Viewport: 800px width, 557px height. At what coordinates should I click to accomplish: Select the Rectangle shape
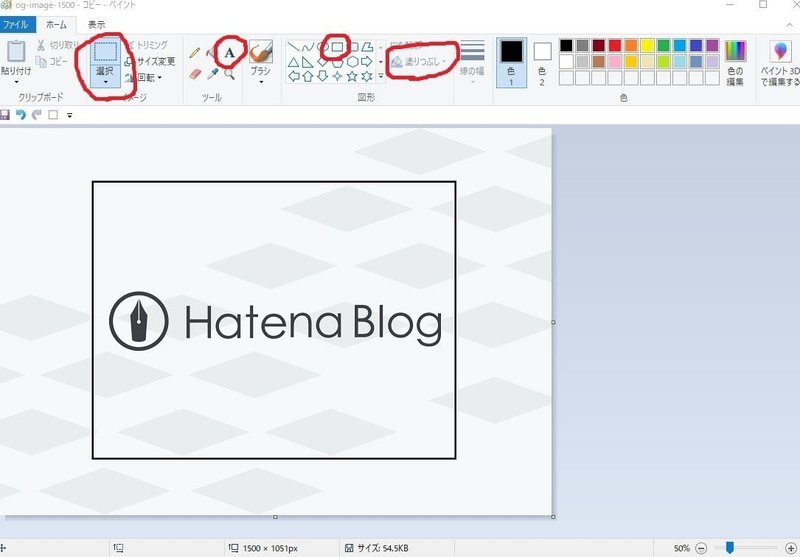337,47
